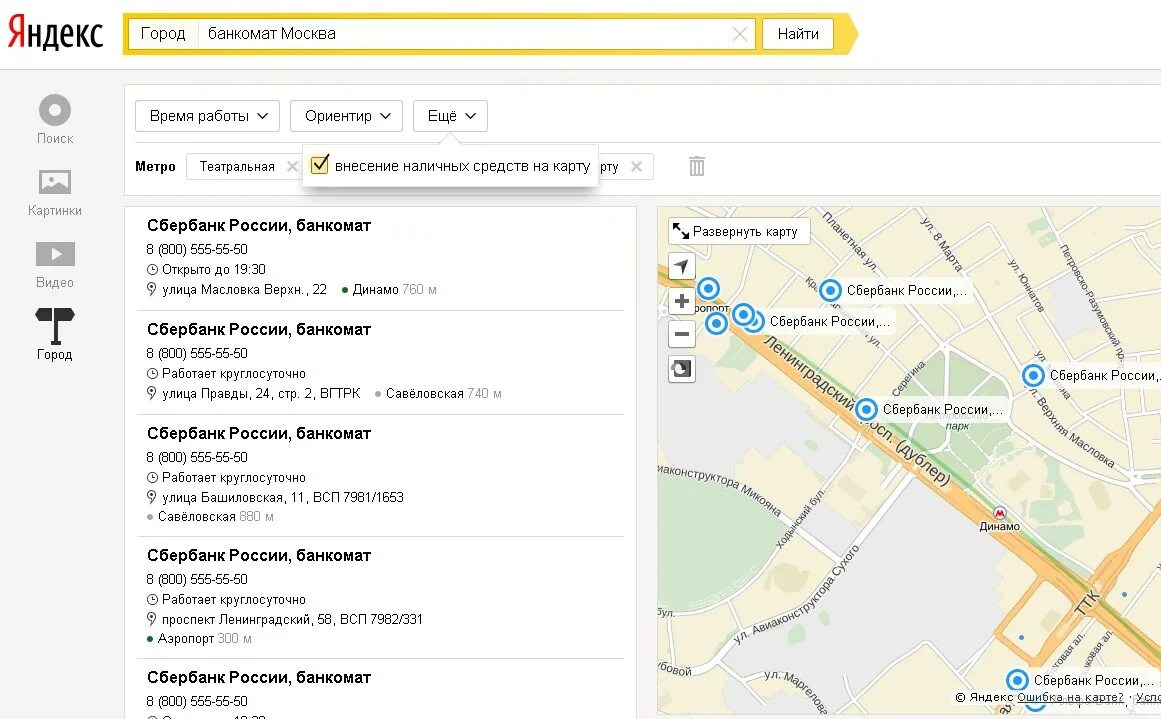Open the map layers switcher icon
1161x719 pixels.
pos(681,369)
